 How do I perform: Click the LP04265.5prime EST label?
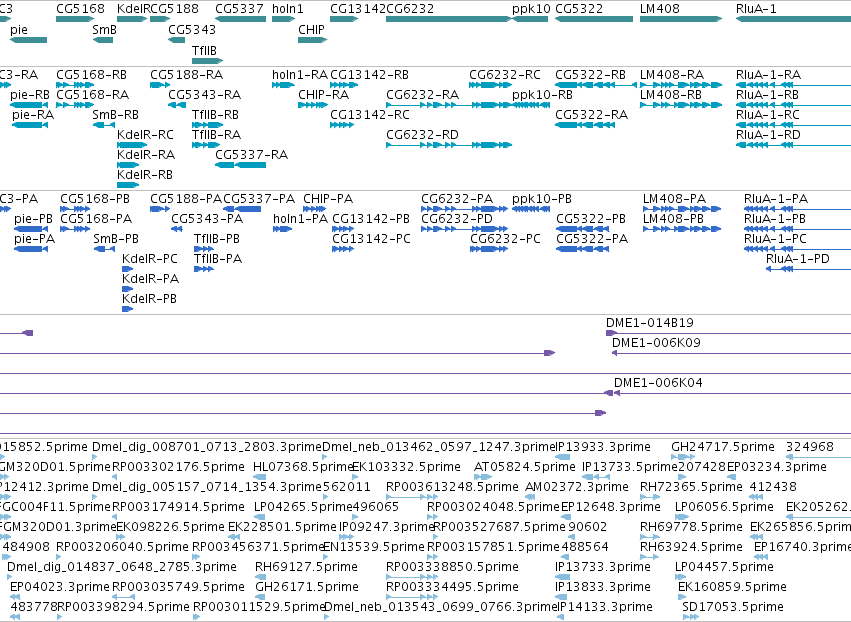[x=303, y=507]
